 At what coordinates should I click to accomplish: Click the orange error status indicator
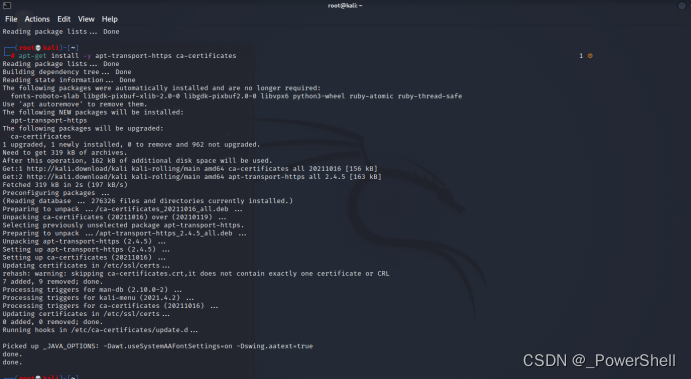point(590,56)
